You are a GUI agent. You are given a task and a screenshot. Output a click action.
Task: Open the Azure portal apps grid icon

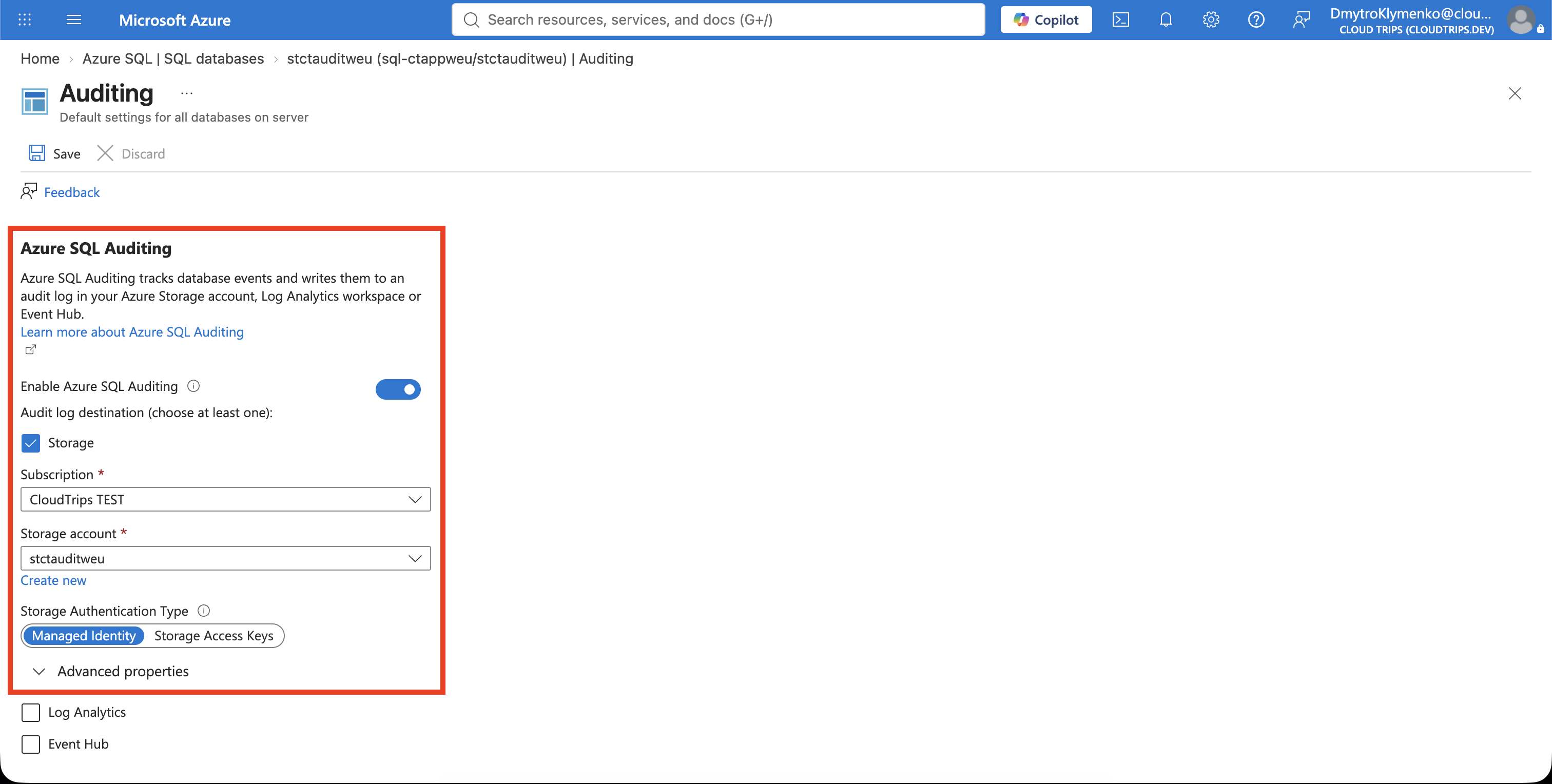coord(25,20)
